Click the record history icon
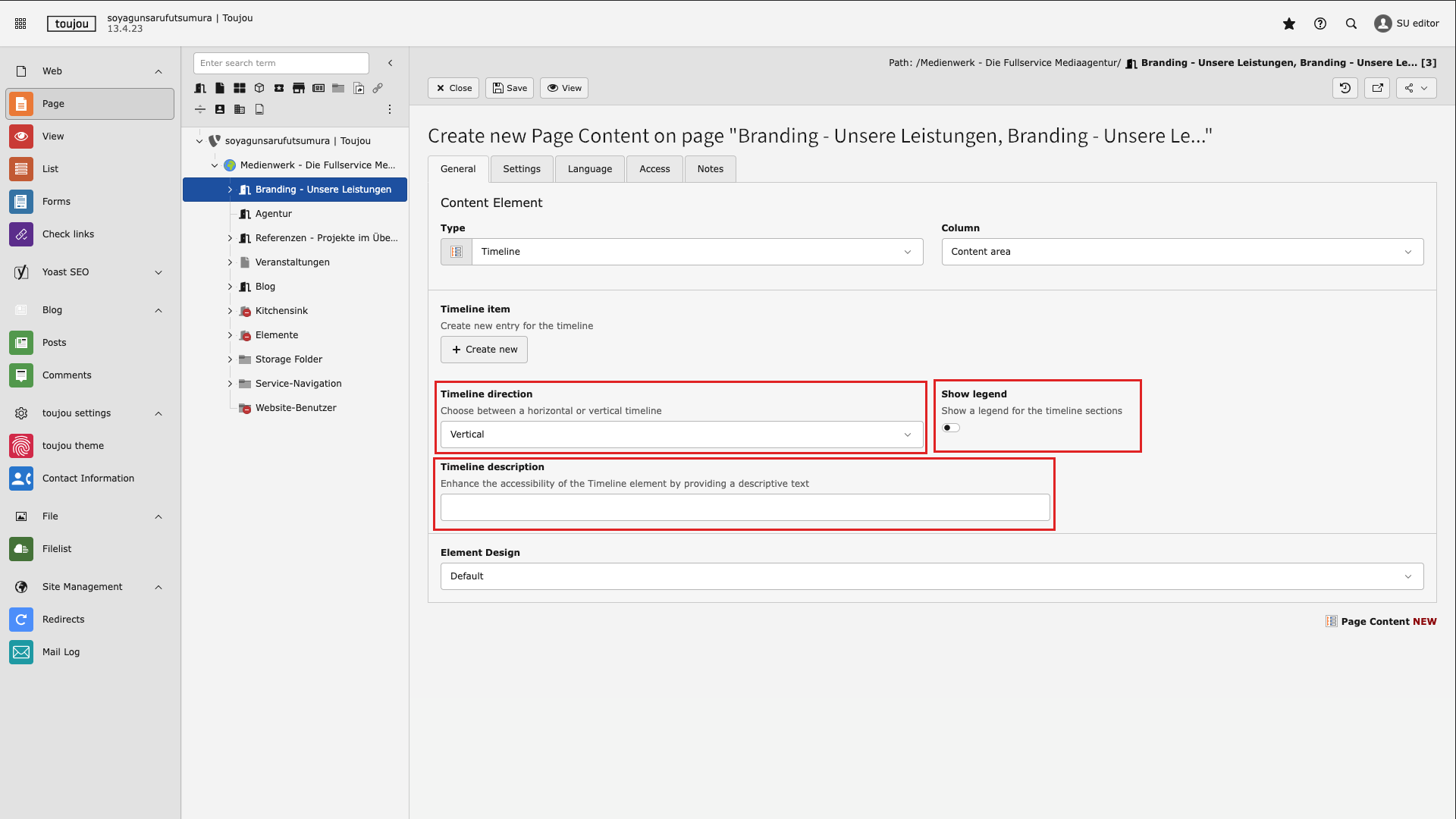The height and width of the screenshot is (819, 1456). tap(1345, 88)
